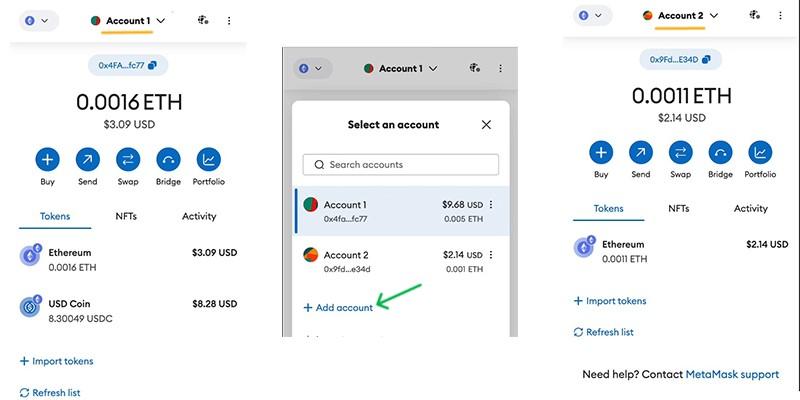Viewport: 800px width, 400px height.
Task: Copy address 0x9Fd...E34D in right panel
Action: [x=680, y=60]
